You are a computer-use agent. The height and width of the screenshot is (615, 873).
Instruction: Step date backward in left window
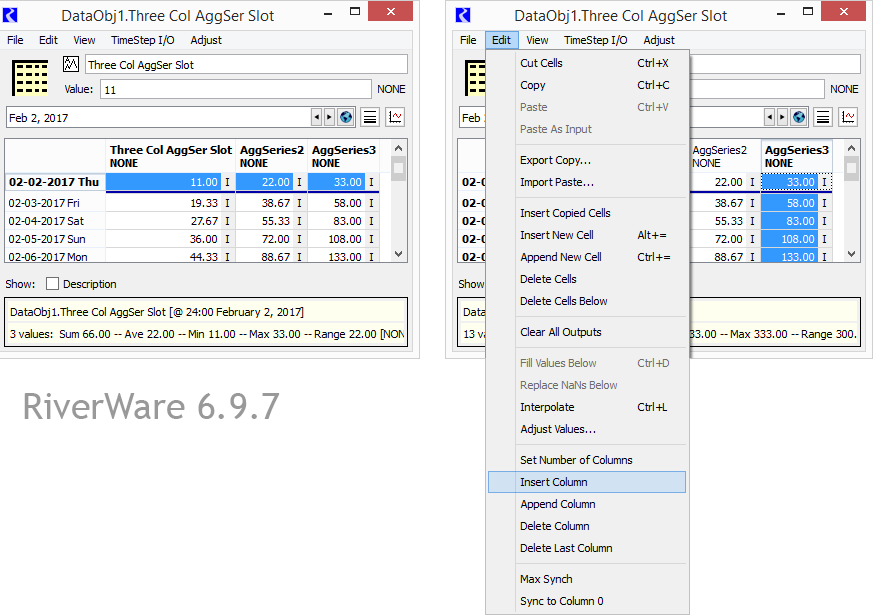pos(317,117)
